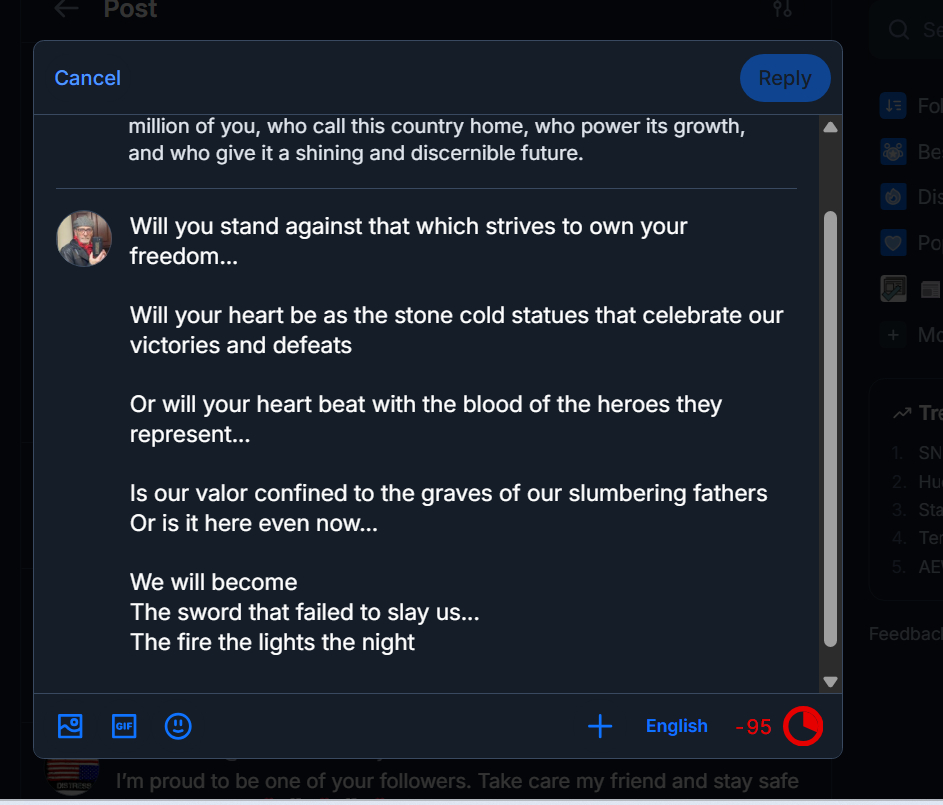
Task: Click the scrollbar down arrow
Action: tap(829, 681)
